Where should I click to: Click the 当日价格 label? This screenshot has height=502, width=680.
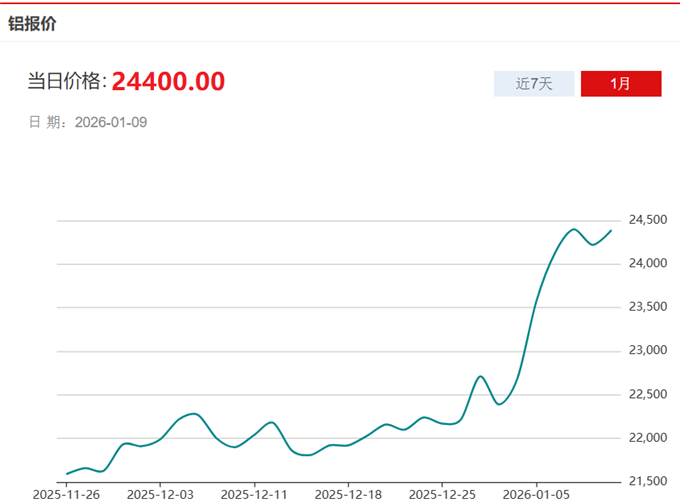(x=66, y=82)
